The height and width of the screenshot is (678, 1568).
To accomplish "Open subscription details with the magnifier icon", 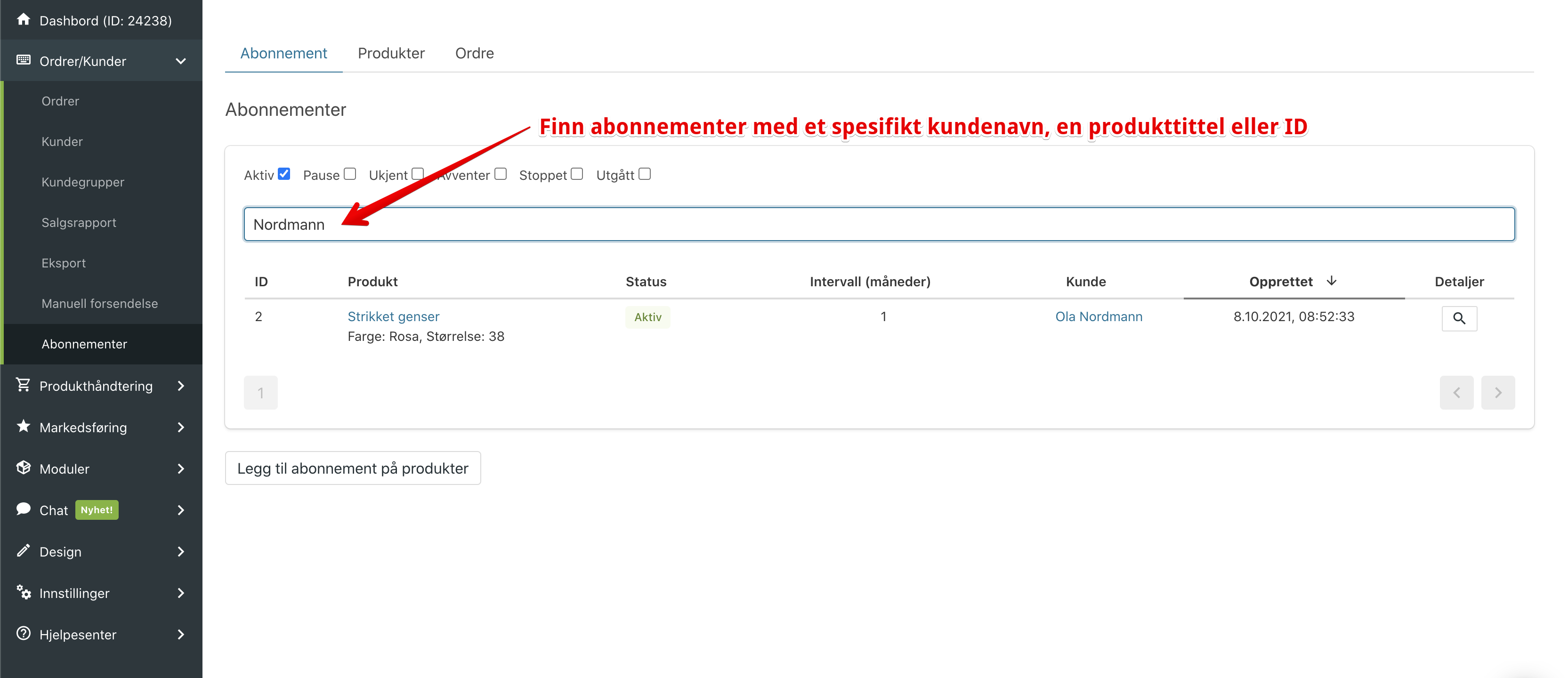I will tap(1459, 318).
